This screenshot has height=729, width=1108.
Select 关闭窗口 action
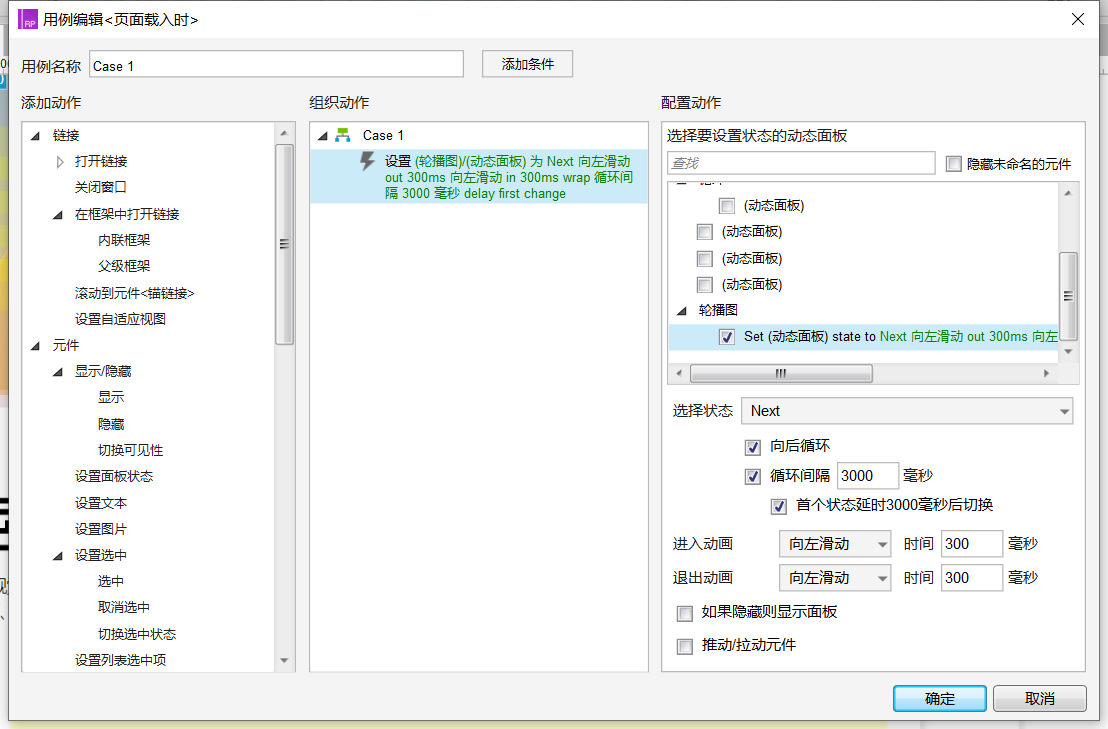pyautogui.click(x=100, y=187)
